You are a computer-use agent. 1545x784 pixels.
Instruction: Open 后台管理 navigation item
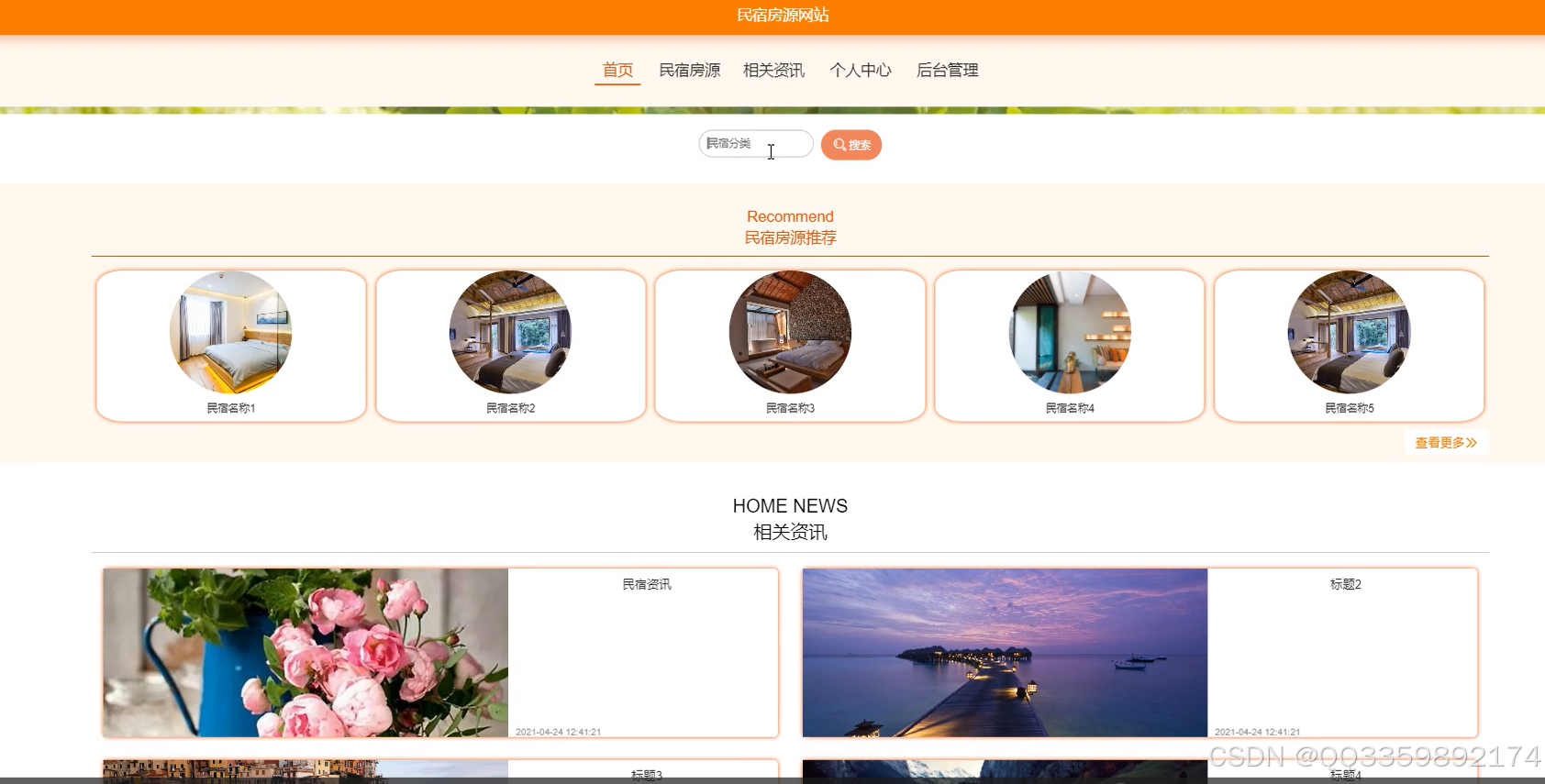point(947,70)
